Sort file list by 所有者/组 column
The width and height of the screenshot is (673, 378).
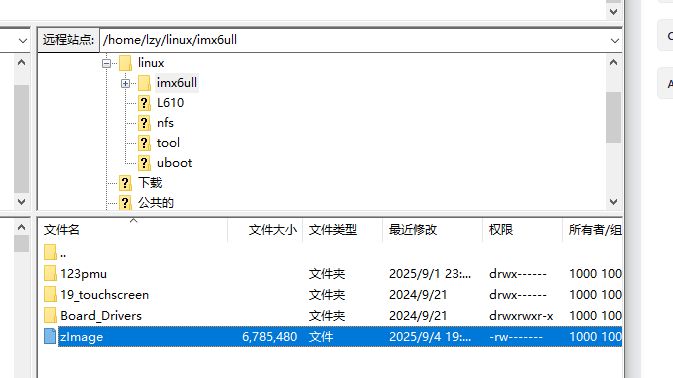[592, 230]
